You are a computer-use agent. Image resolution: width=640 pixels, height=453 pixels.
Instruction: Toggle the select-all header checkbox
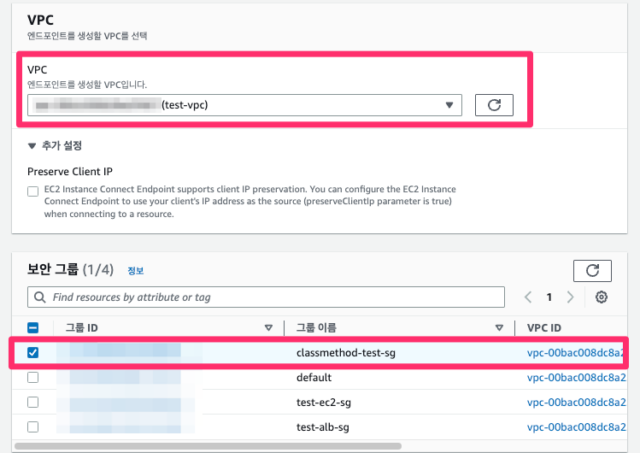pos(33,328)
